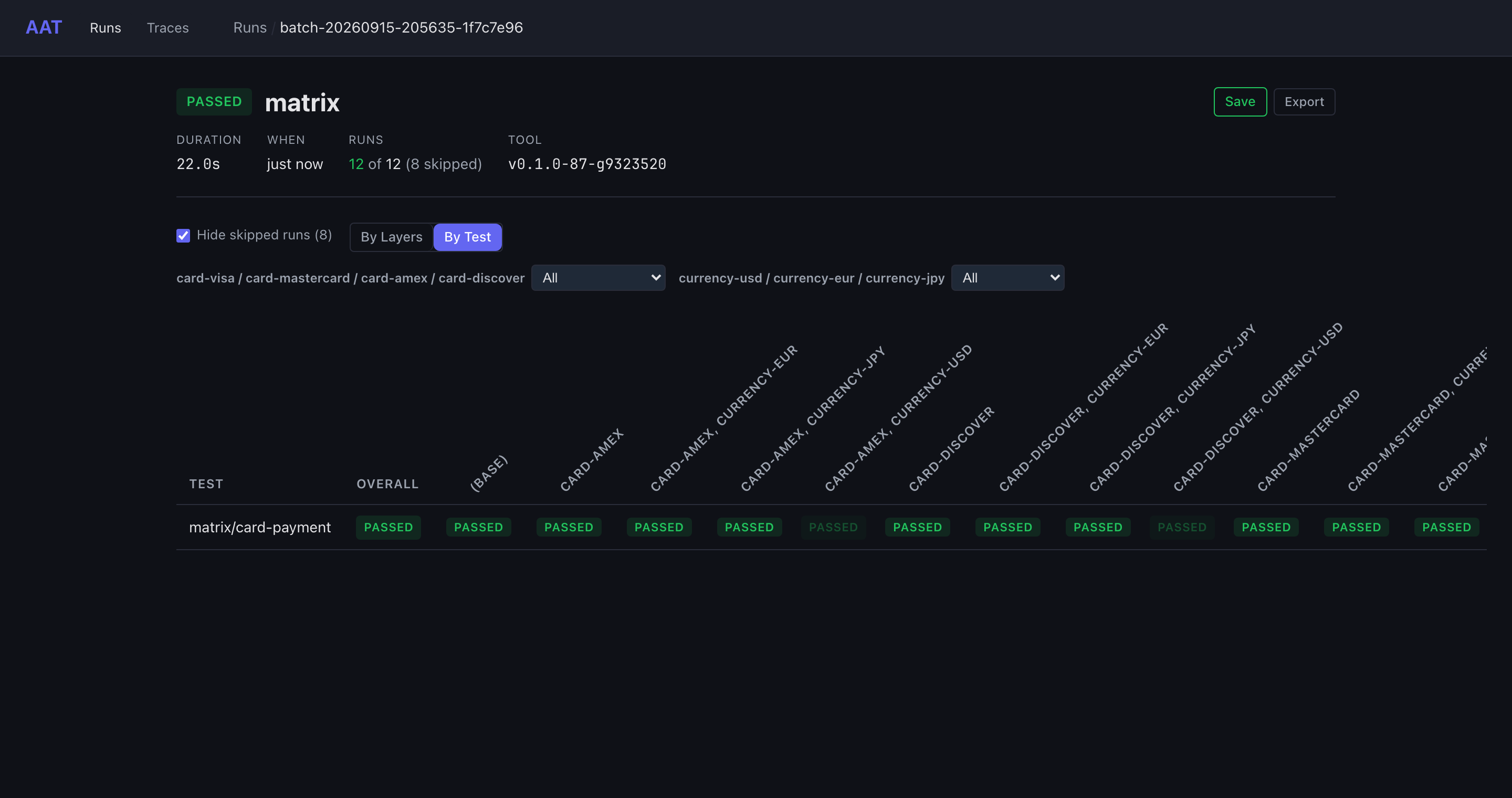Click 'just now' timestamp

(295, 164)
